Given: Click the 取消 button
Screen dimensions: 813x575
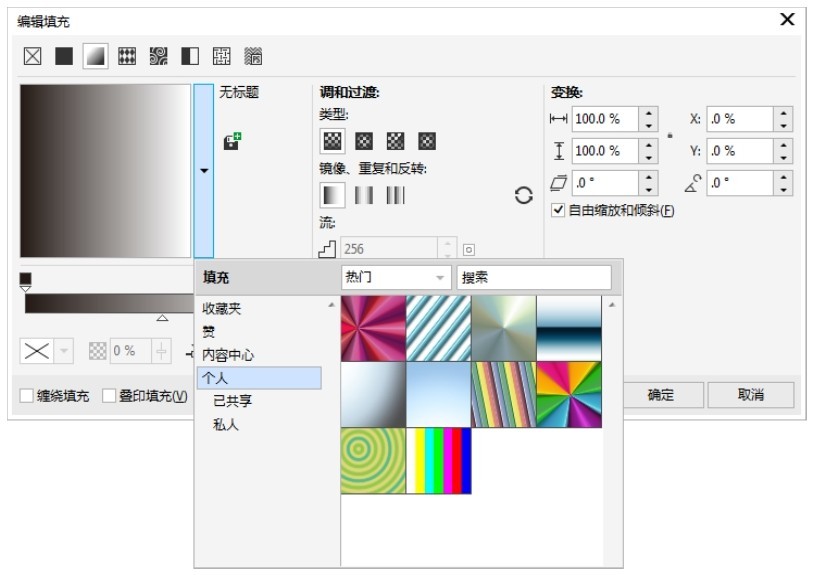Looking at the screenshot, I should pos(751,395).
